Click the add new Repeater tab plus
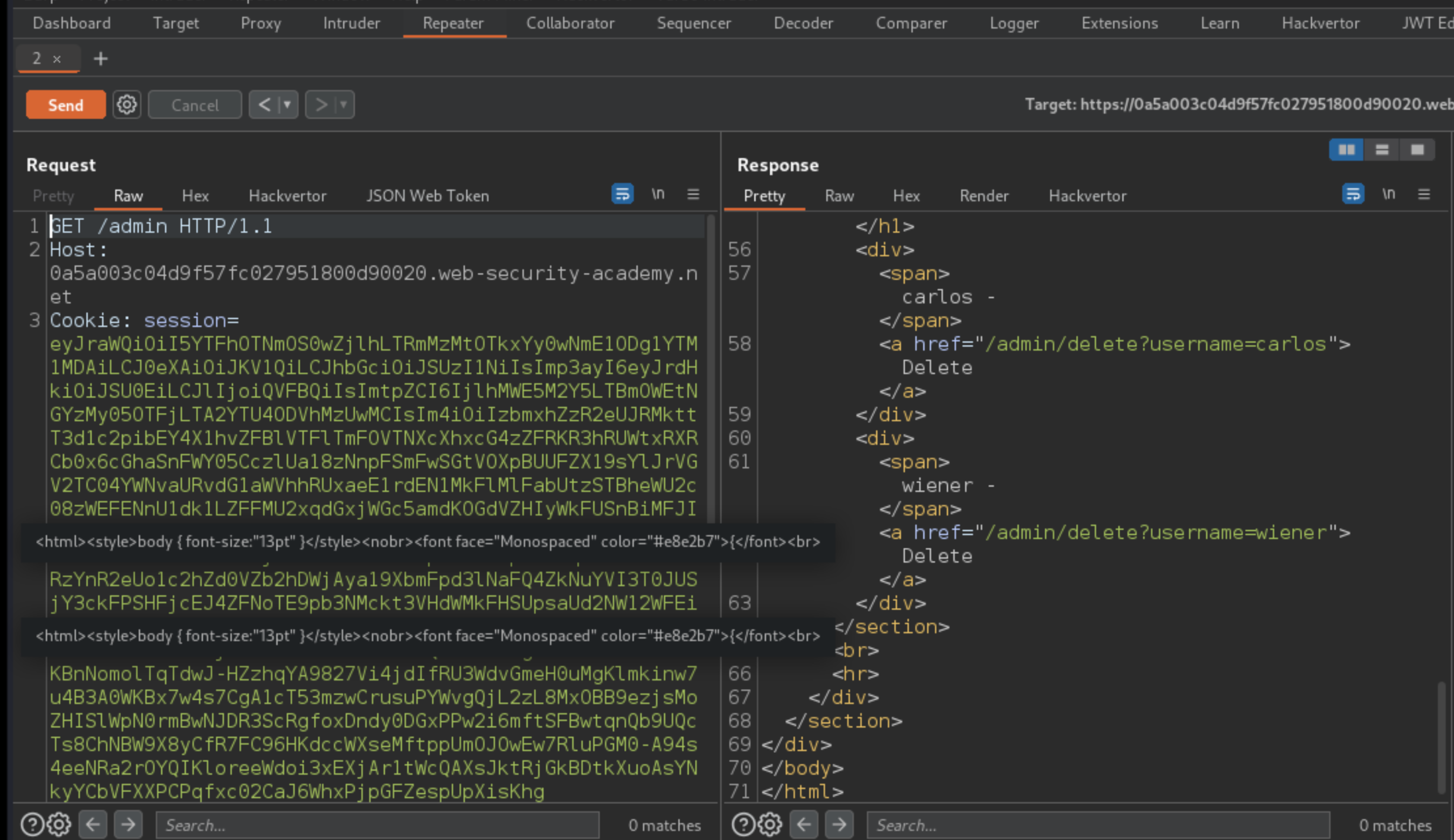 pos(100,58)
